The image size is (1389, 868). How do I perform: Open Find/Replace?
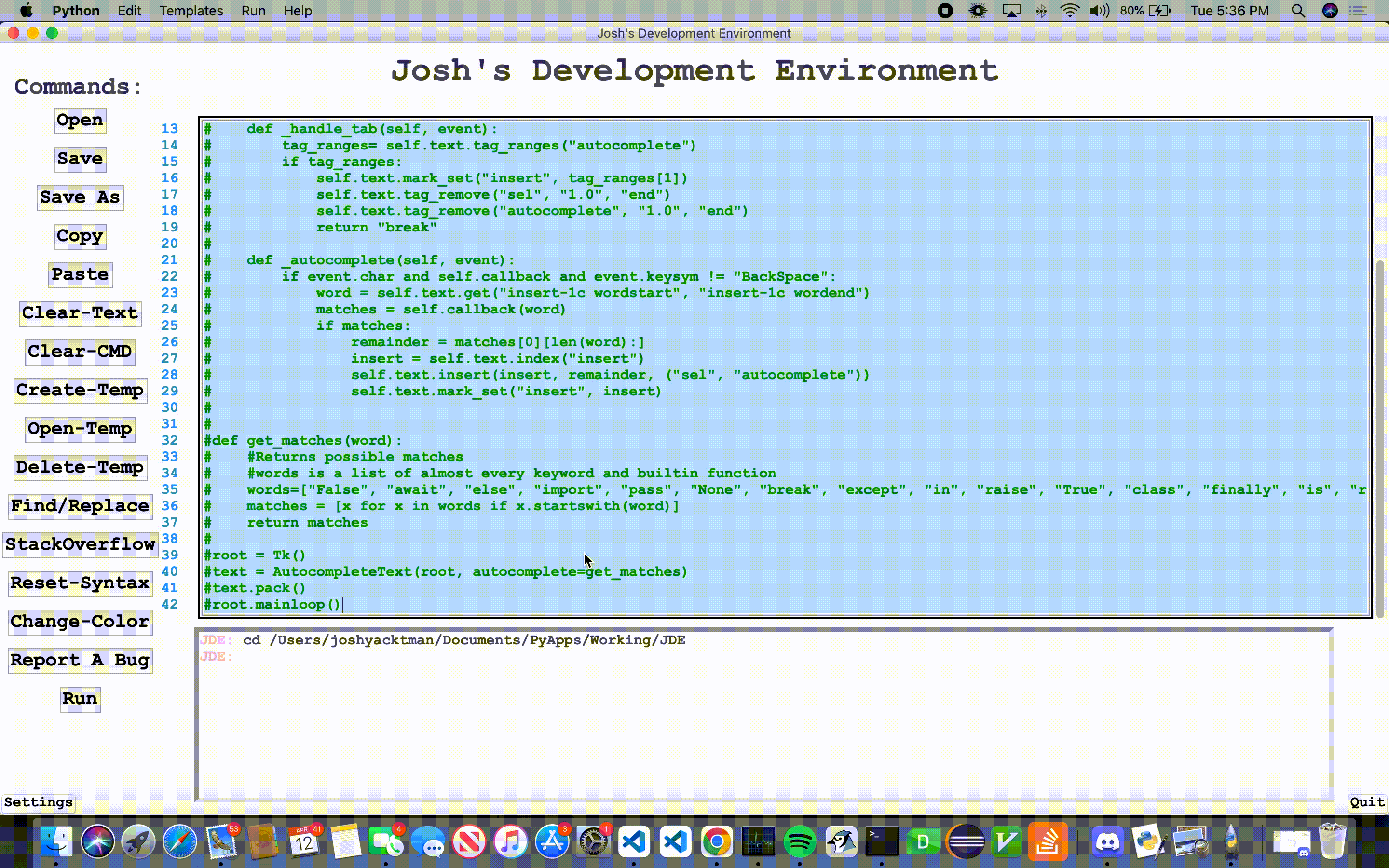[x=81, y=506]
